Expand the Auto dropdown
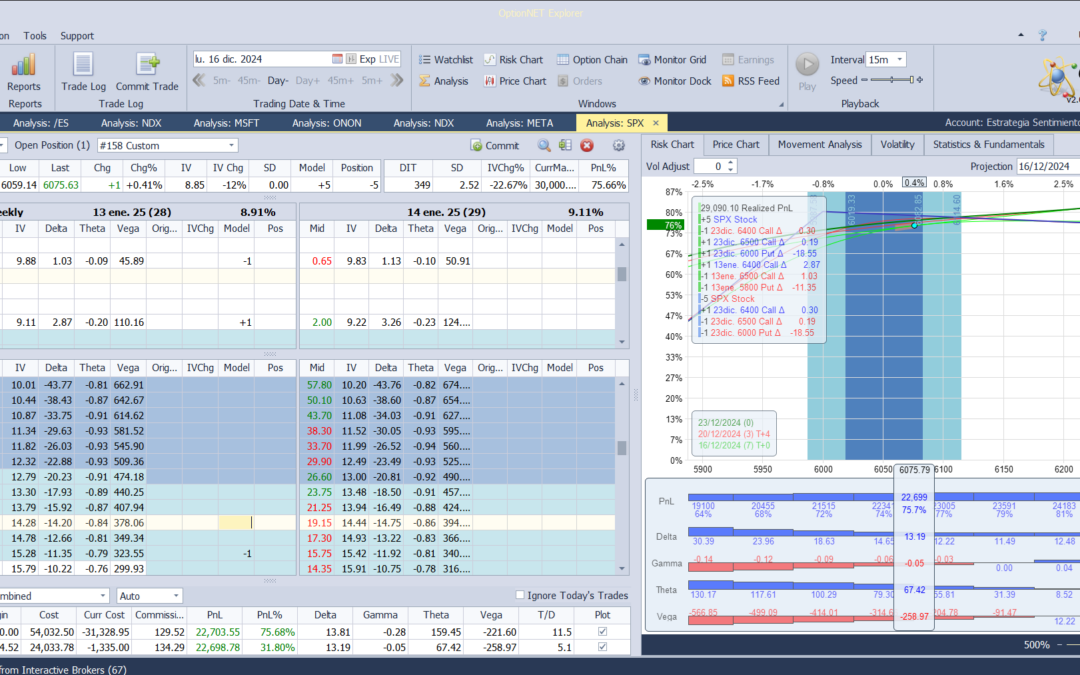 pos(176,596)
